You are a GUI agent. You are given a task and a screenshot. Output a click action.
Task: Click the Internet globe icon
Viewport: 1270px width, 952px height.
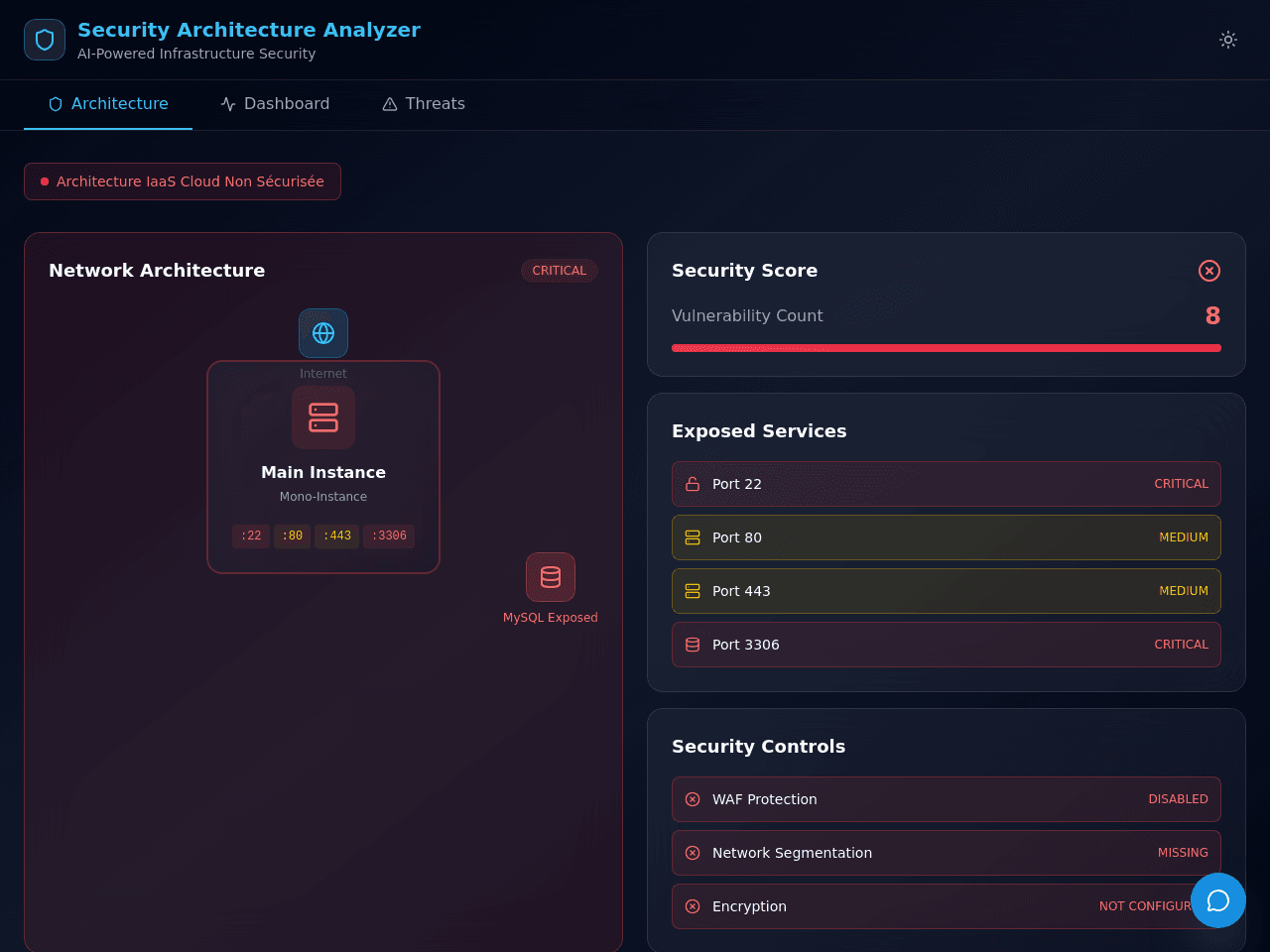tap(323, 333)
